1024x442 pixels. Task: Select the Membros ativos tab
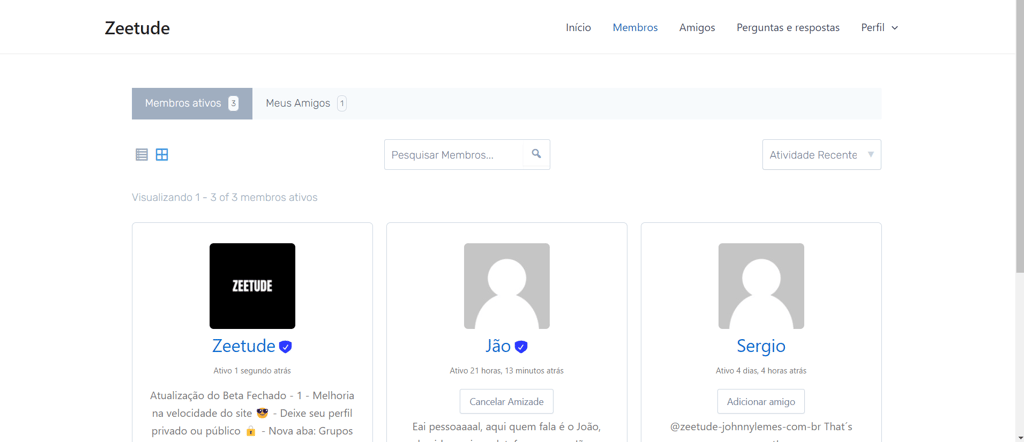[192, 104]
